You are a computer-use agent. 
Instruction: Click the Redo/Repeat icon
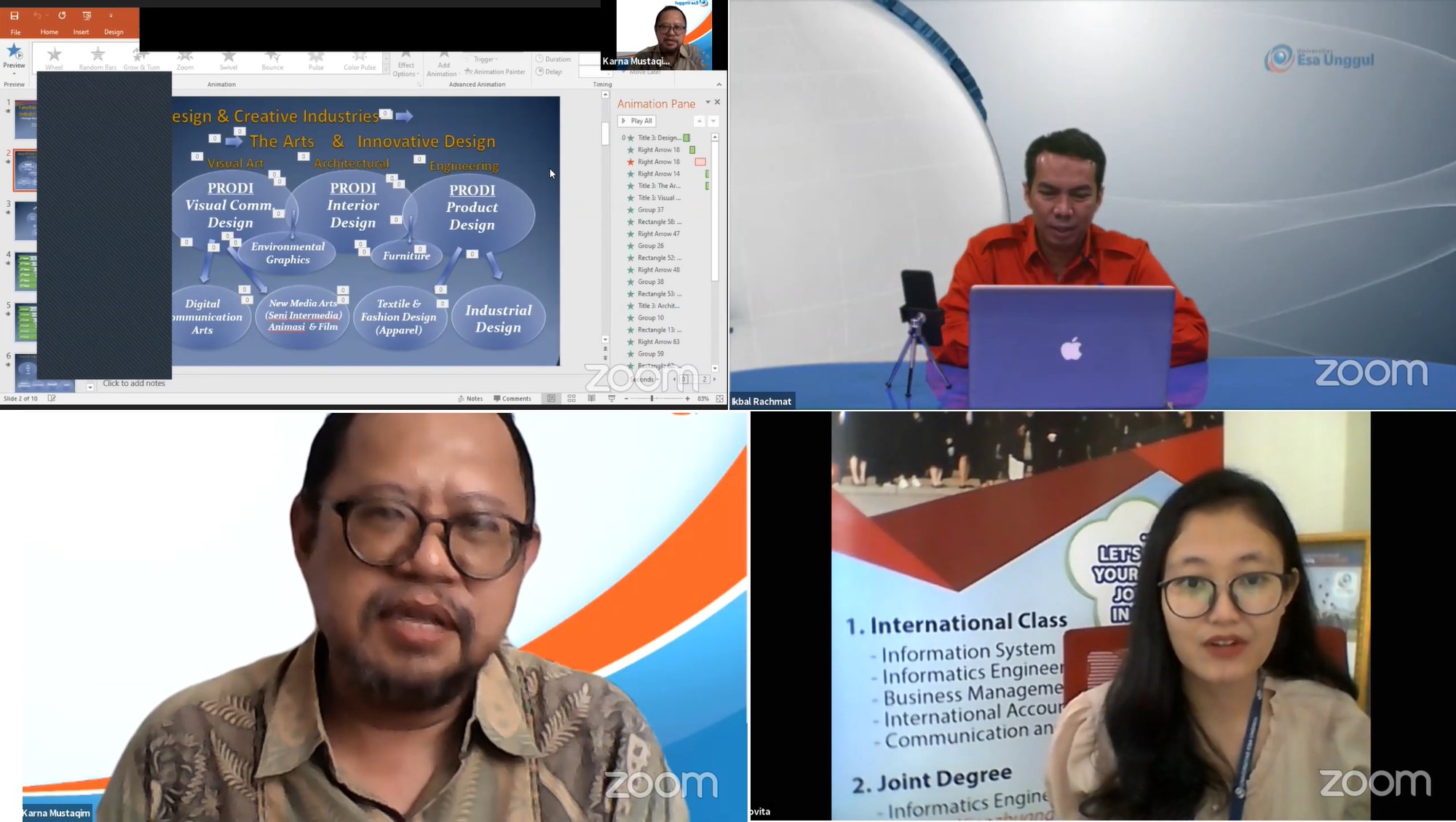(x=62, y=15)
